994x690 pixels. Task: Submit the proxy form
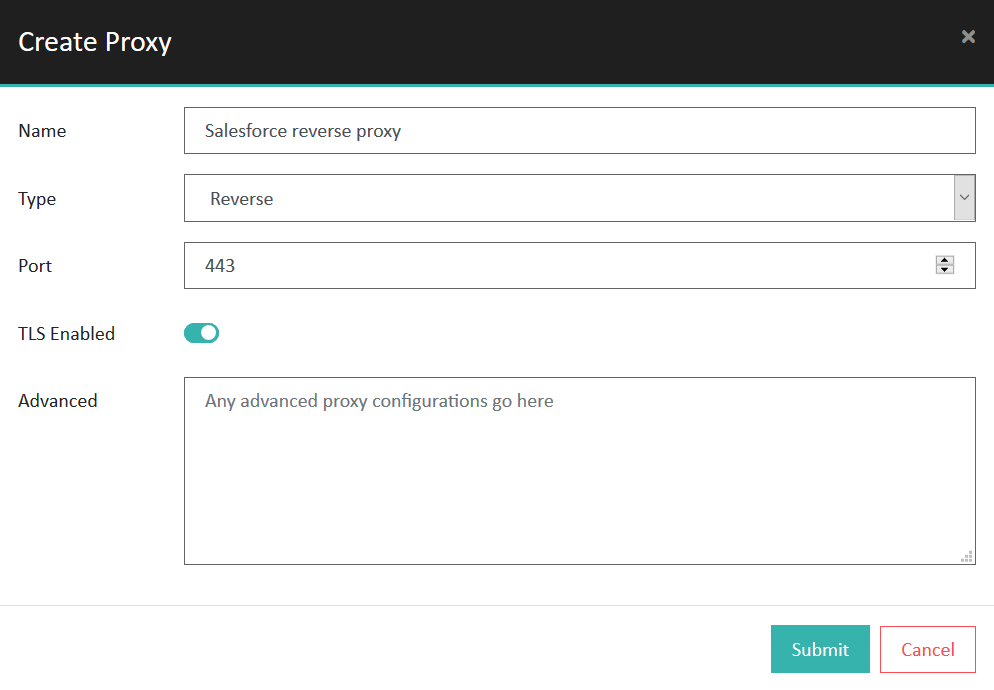click(820, 649)
